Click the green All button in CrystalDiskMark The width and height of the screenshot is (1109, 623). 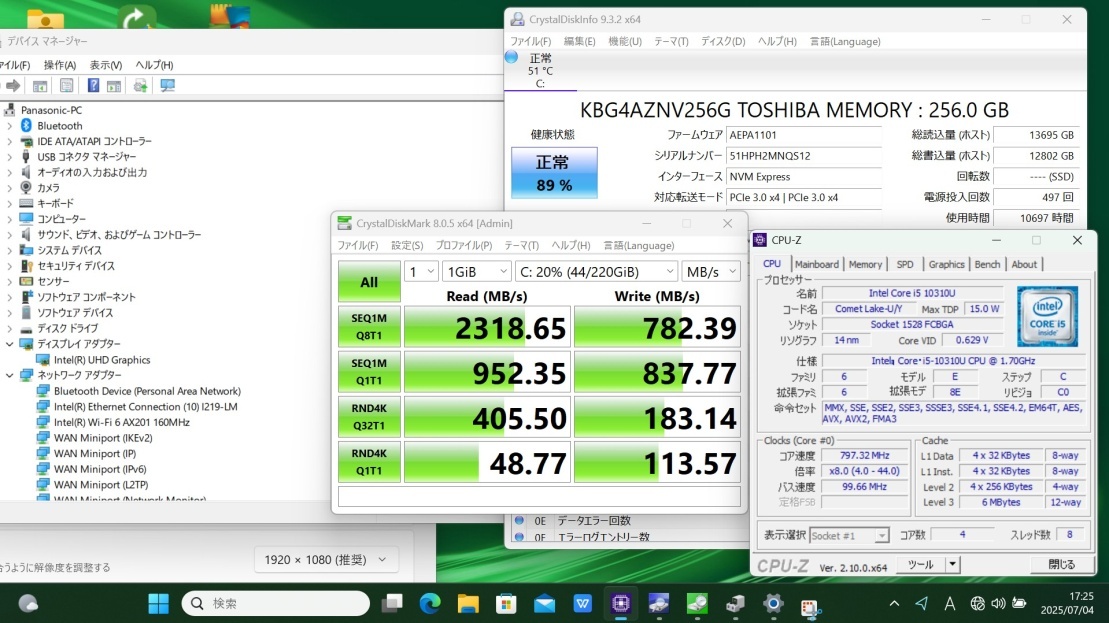pos(369,282)
